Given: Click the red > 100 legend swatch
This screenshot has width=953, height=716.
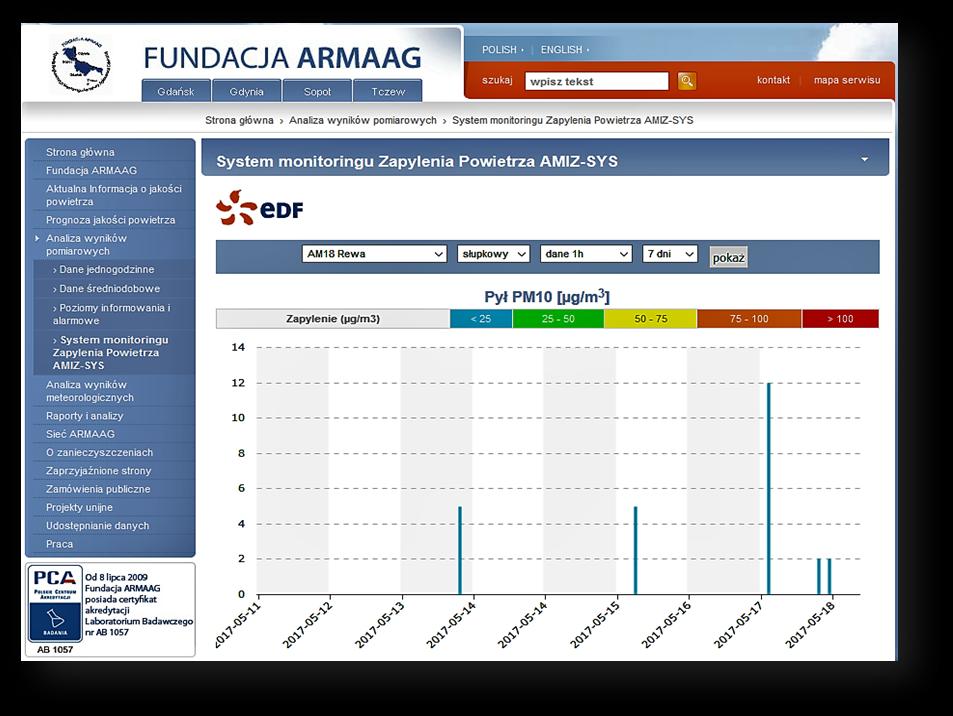Looking at the screenshot, I should [x=840, y=318].
